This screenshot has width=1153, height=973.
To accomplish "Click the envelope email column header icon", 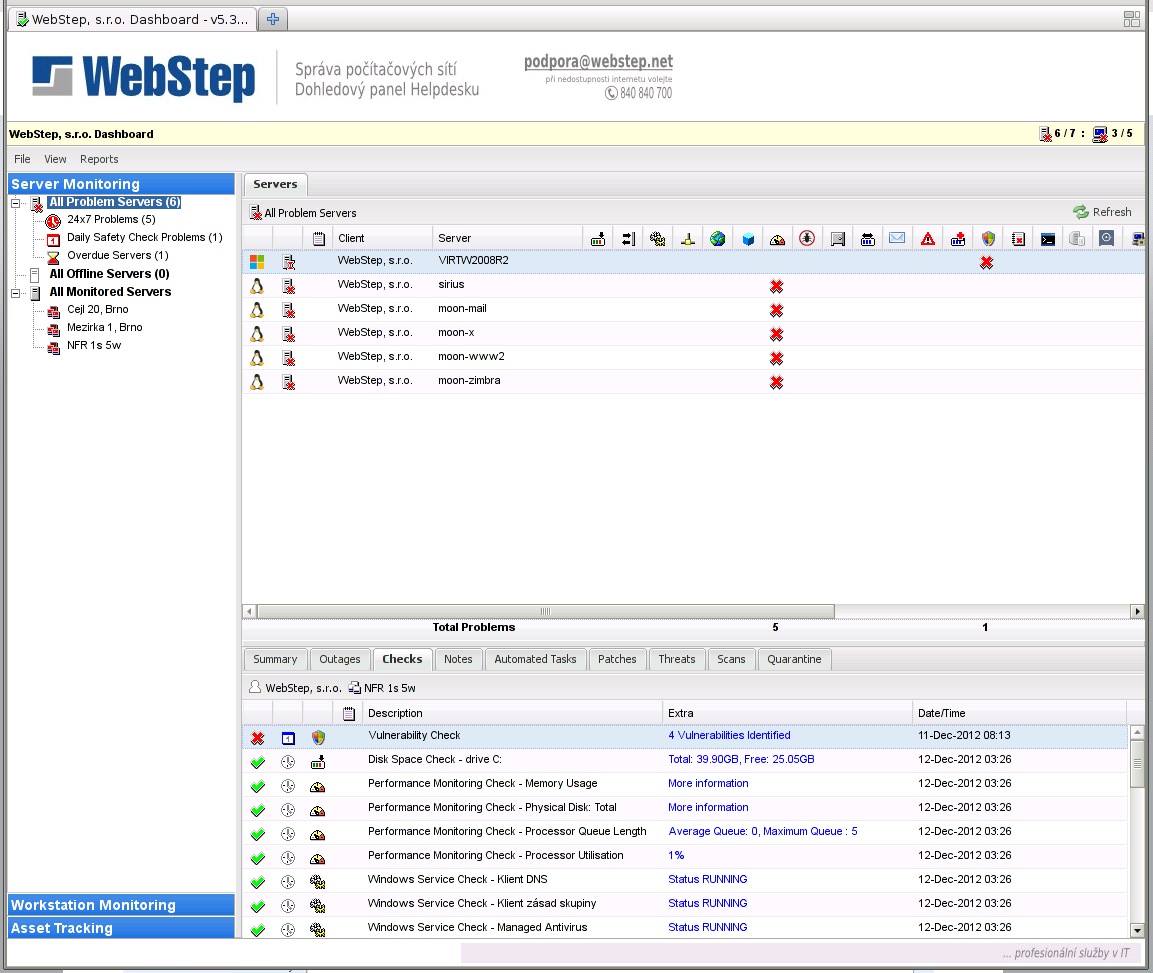I will 897,239.
